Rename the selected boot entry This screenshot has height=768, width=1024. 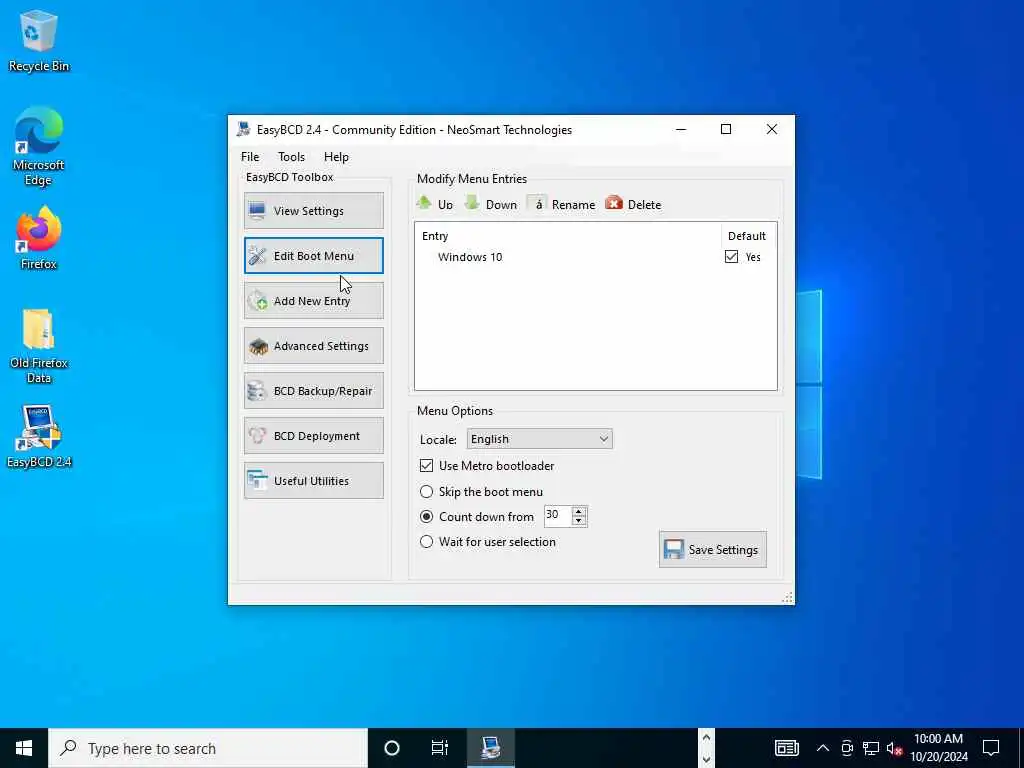coord(562,204)
